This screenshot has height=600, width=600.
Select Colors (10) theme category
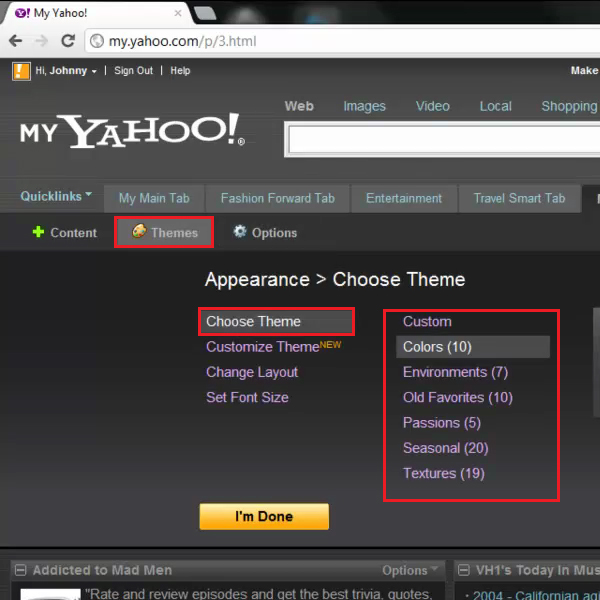tap(473, 347)
